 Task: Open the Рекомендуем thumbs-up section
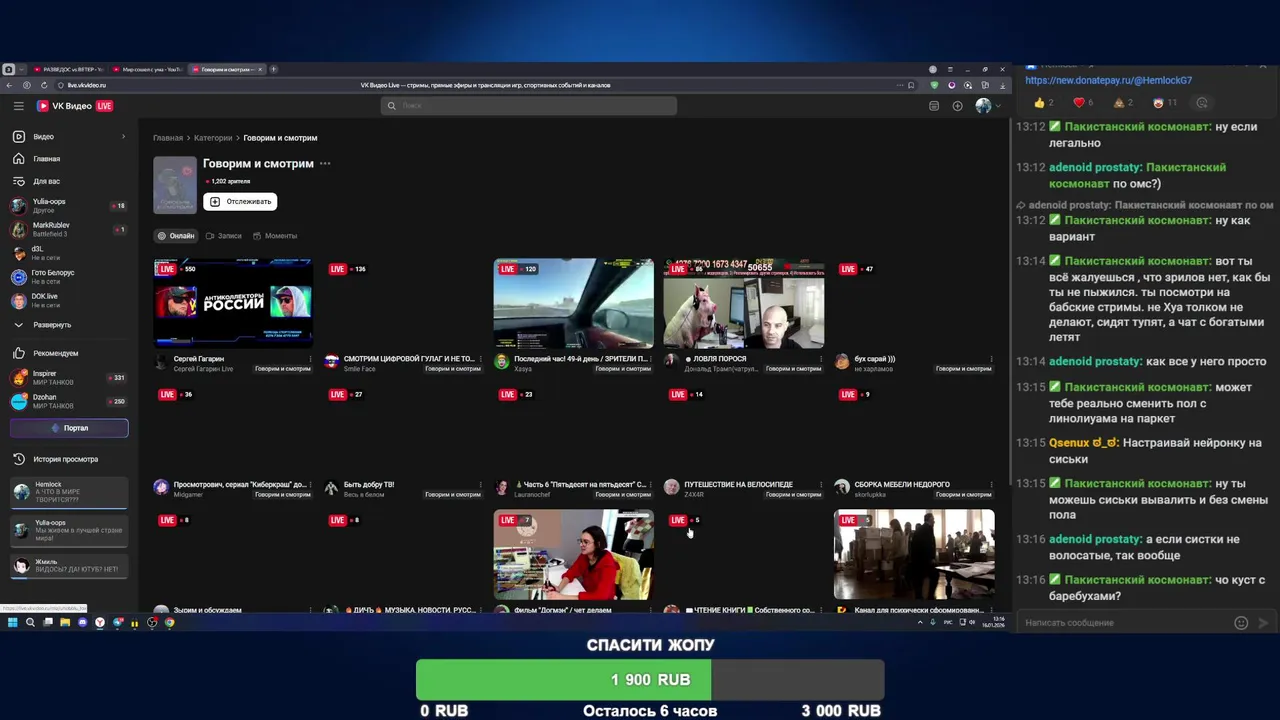coord(69,353)
